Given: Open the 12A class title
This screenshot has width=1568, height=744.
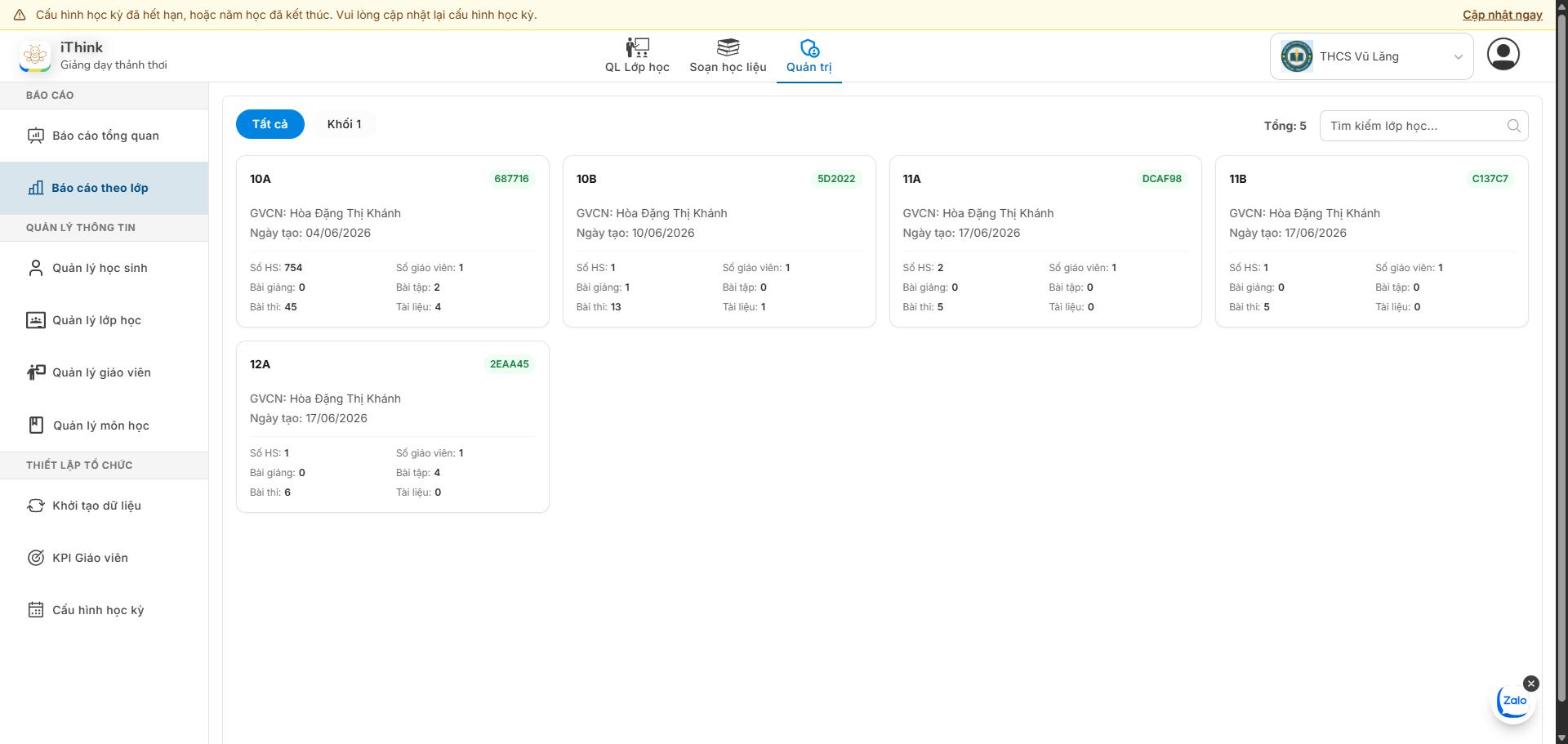Looking at the screenshot, I should [x=260, y=364].
